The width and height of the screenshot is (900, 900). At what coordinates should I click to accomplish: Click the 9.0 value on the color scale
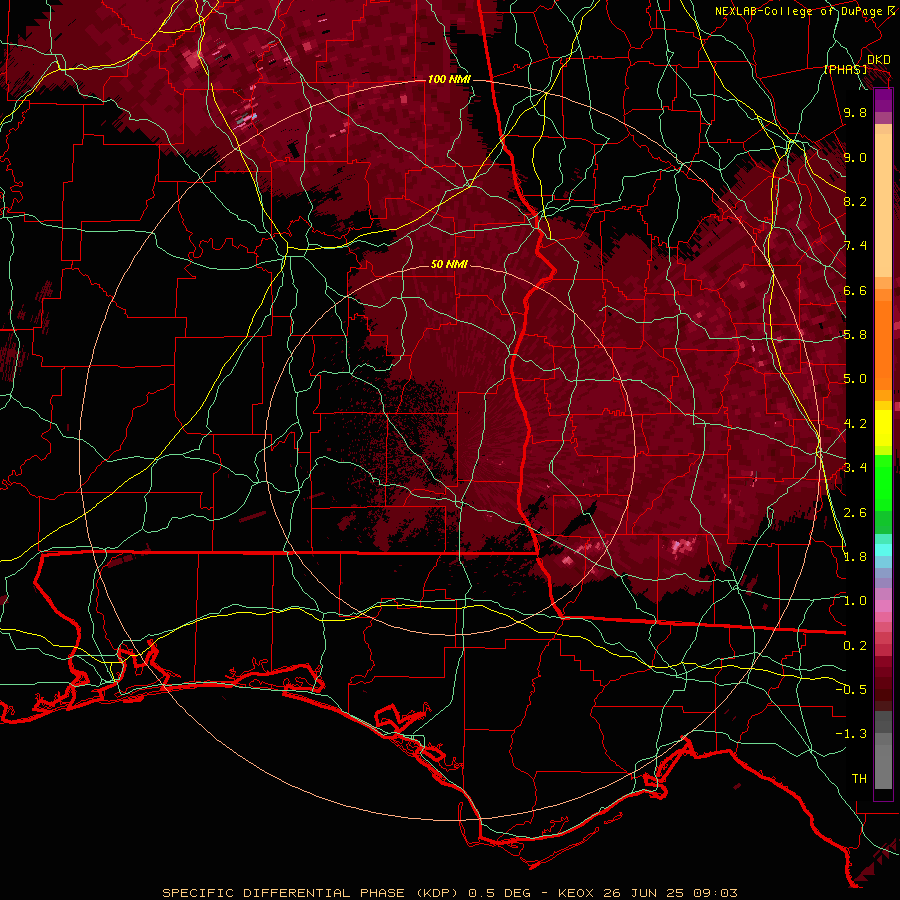855,157
